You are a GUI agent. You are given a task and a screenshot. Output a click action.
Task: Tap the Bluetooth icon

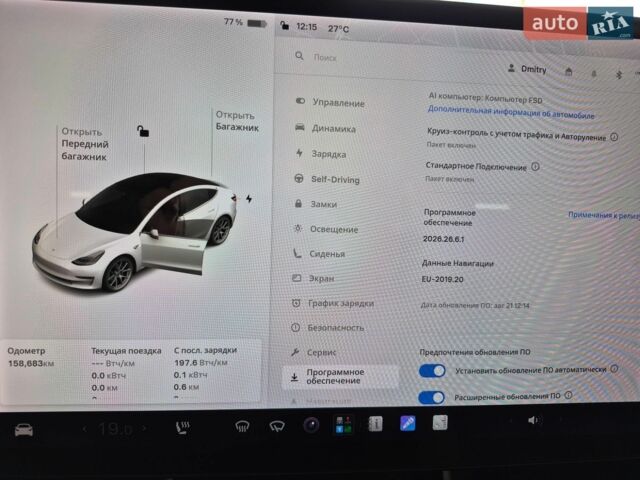pyautogui.click(x=619, y=75)
